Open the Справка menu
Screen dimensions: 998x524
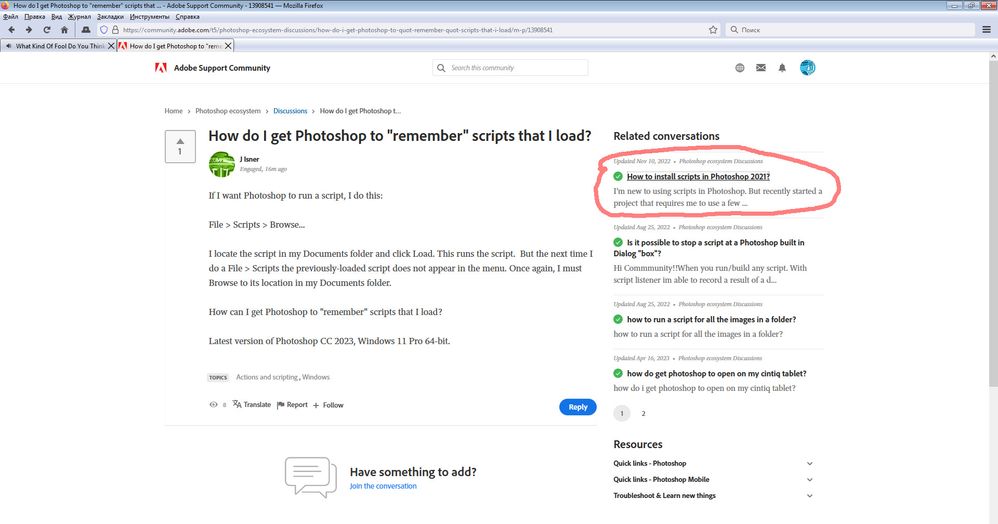[187, 17]
